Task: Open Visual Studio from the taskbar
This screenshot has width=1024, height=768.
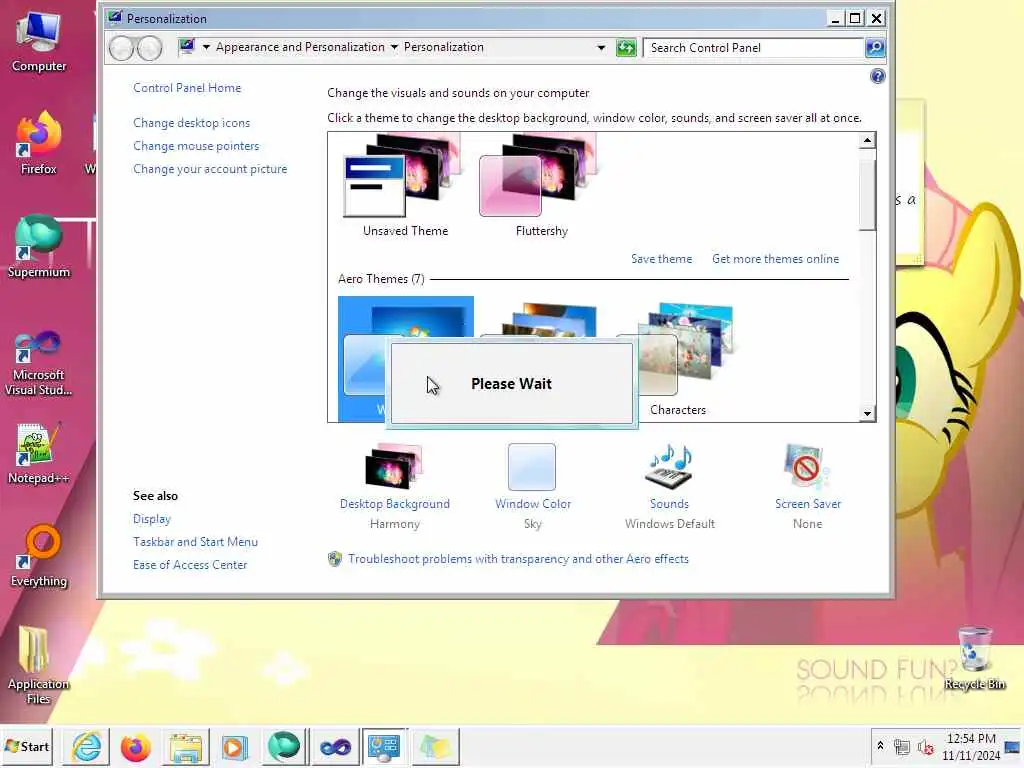Action: click(x=335, y=746)
